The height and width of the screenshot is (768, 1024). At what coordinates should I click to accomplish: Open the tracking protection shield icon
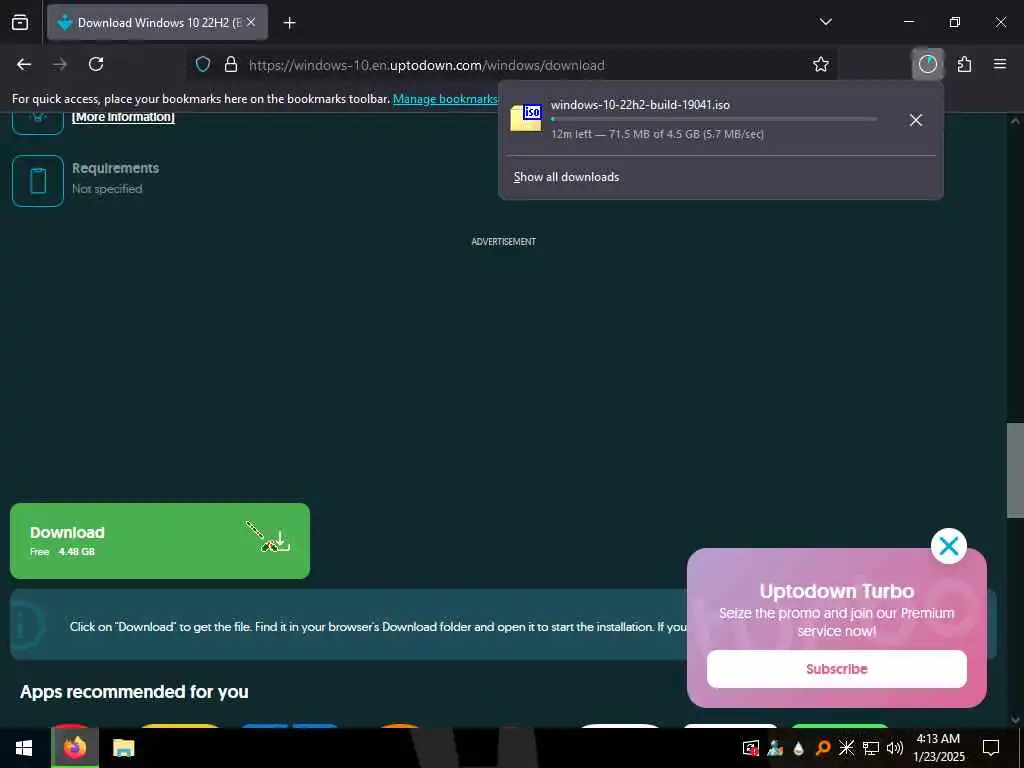(x=203, y=64)
